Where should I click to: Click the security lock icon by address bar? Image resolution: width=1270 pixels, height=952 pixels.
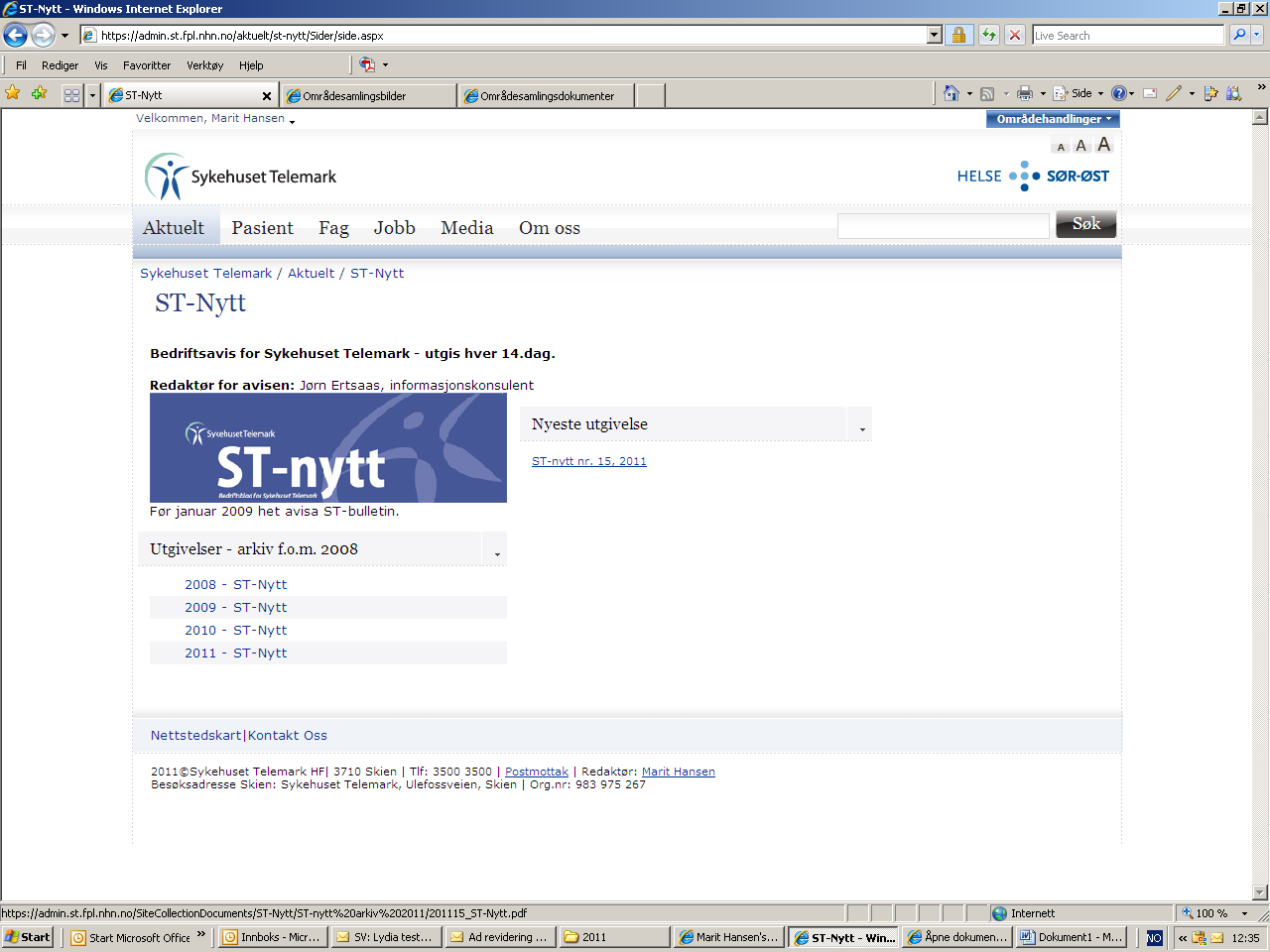tap(958, 35)
